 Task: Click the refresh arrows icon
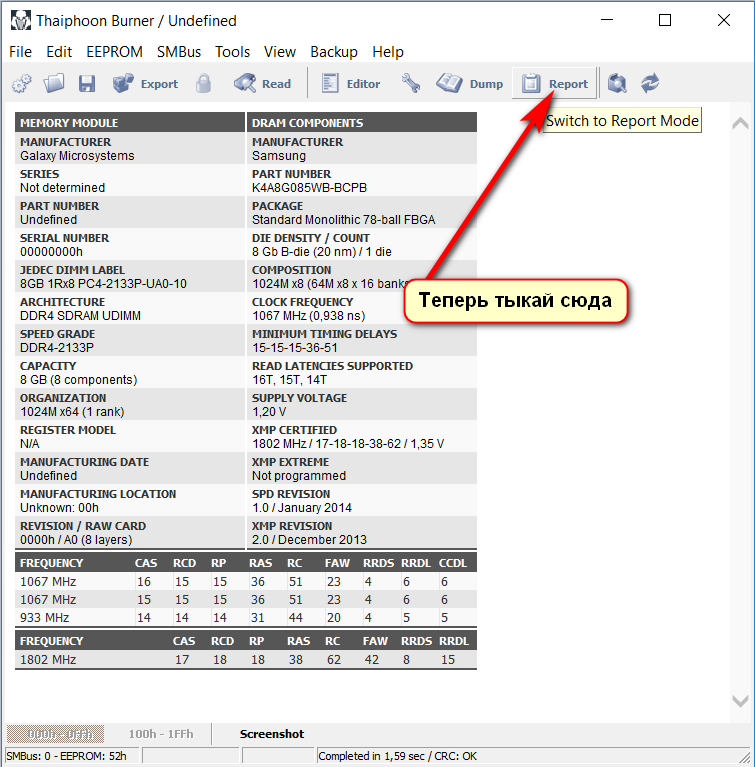click(x=650, y=84)
